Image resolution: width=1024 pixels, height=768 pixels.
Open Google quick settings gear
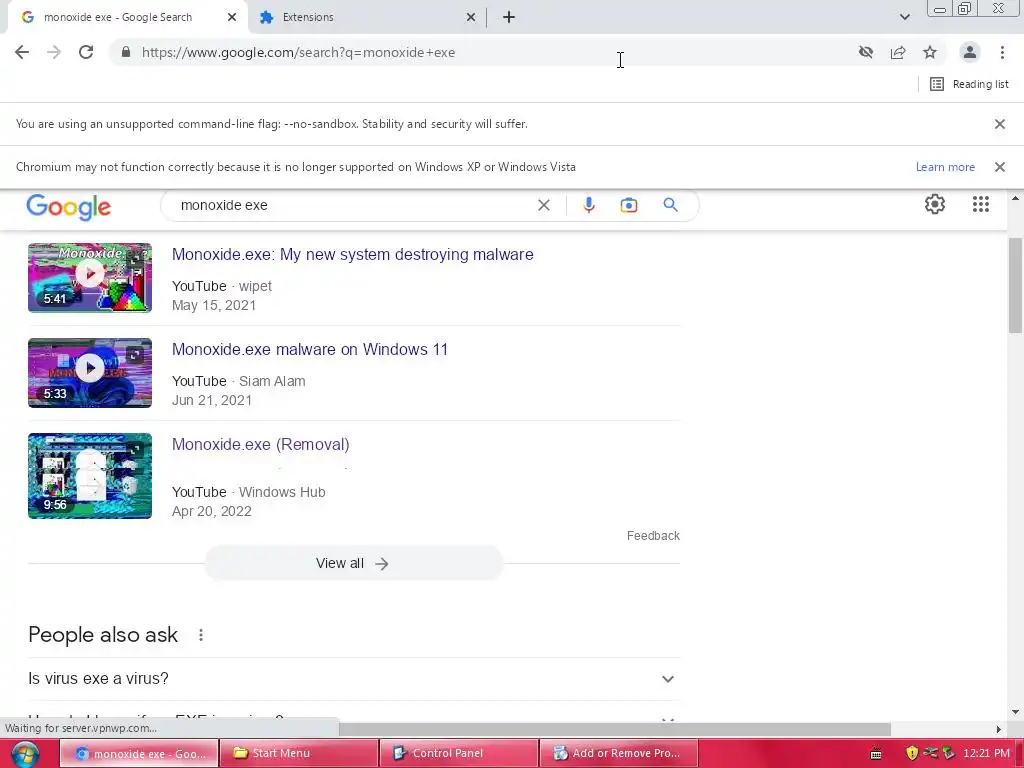(935, 204)
